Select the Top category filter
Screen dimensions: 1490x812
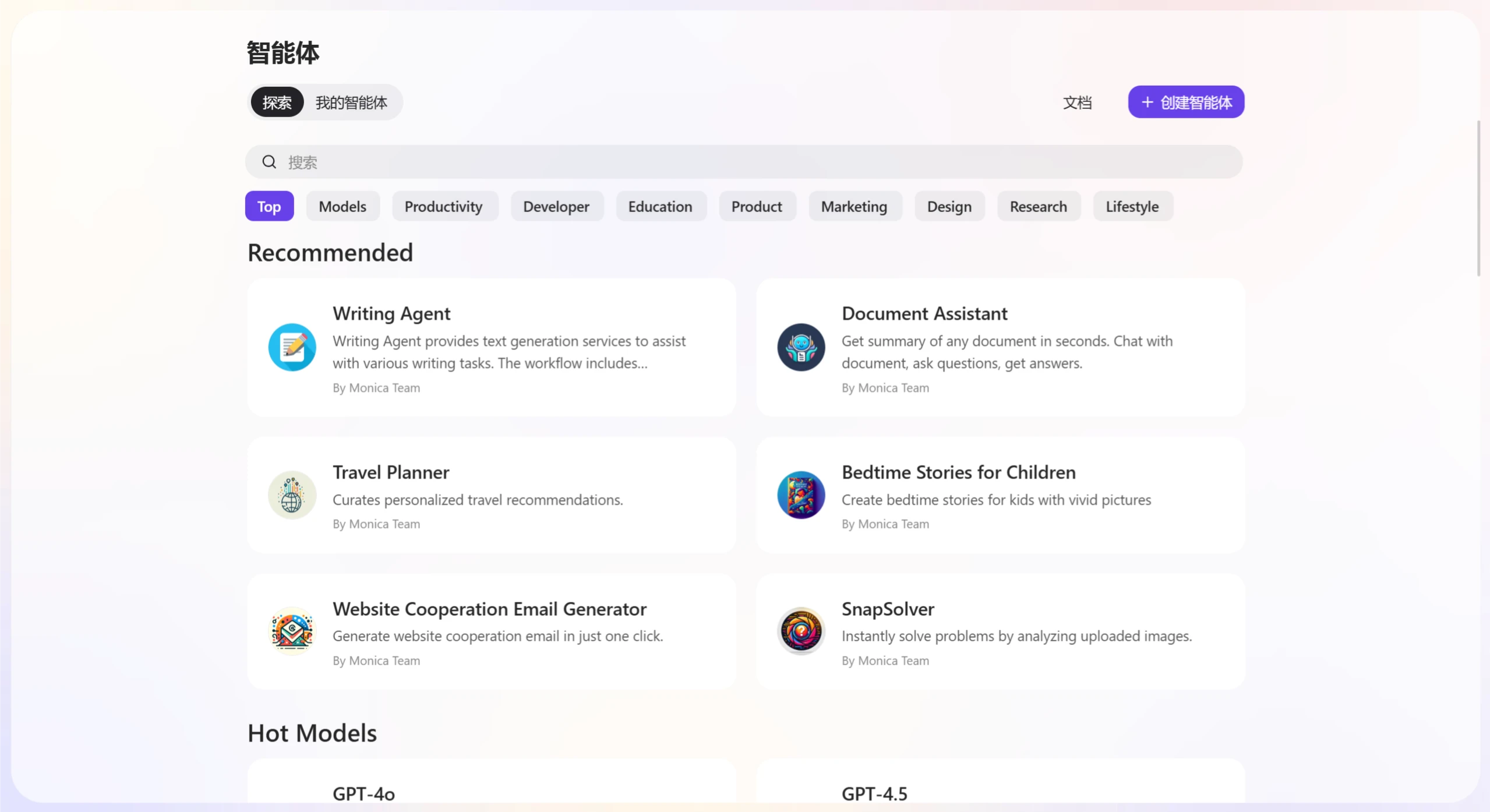click(x=269, y=206)
